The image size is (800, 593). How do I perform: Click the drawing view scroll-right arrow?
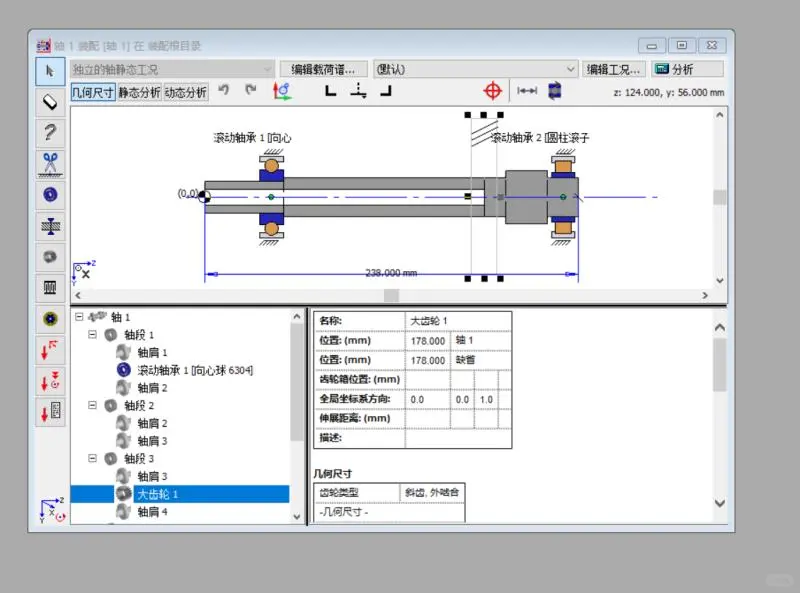tap(705, 295)
